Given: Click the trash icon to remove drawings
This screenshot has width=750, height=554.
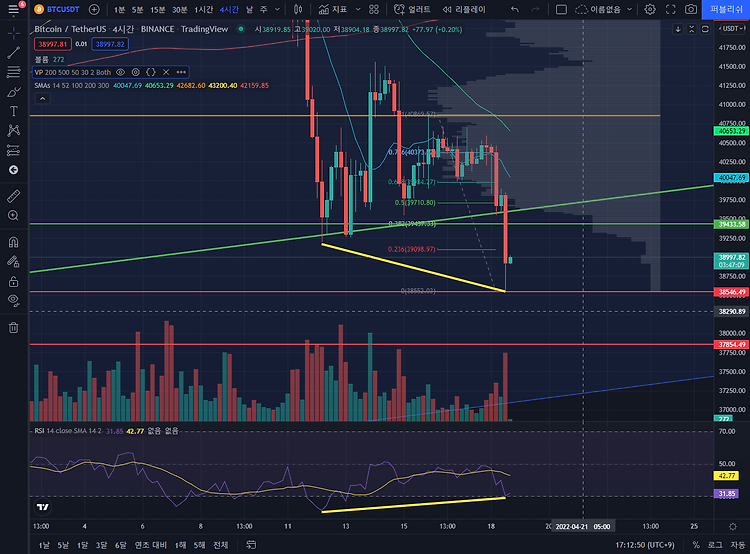Looking at the screenshot, I should pyautogui.click(x=13, y=328).
